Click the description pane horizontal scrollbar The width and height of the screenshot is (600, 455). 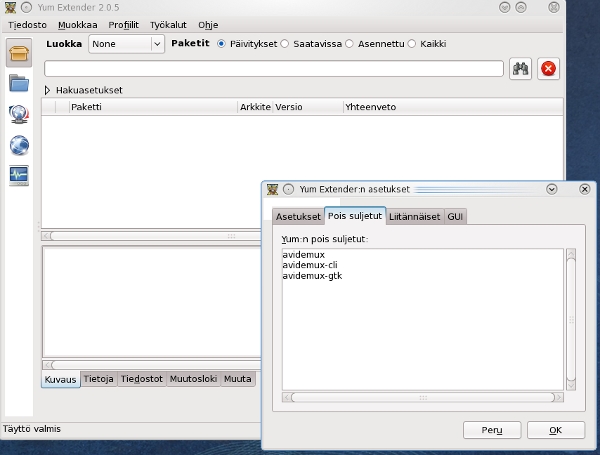point(152,365)
